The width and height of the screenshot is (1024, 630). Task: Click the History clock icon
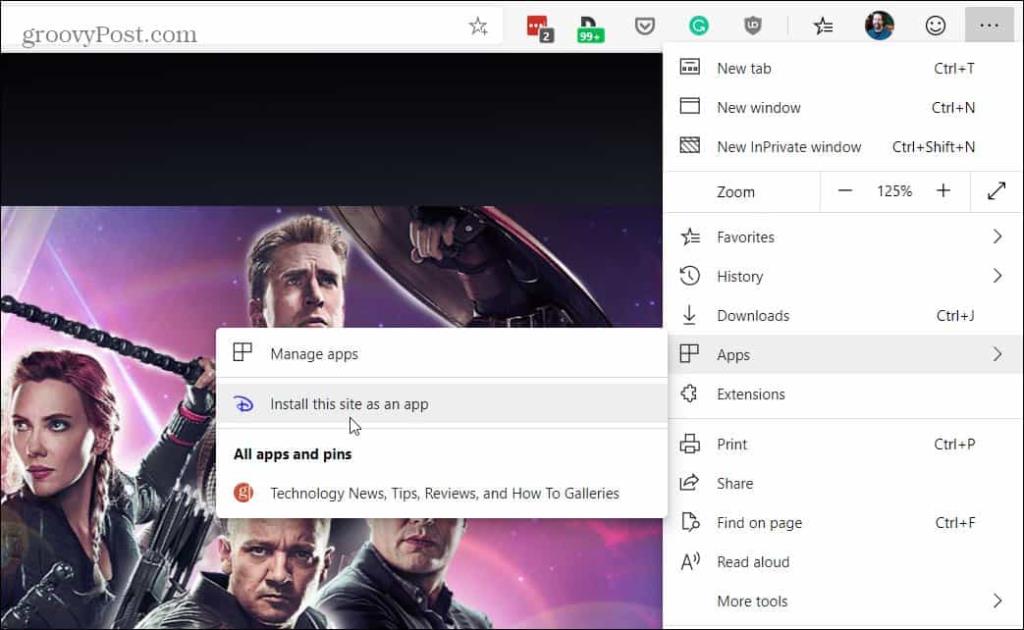pos(690,276)
